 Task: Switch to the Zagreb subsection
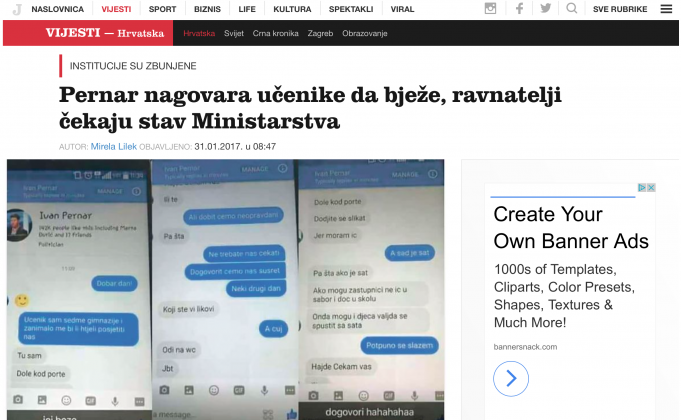tap(322, 33)
